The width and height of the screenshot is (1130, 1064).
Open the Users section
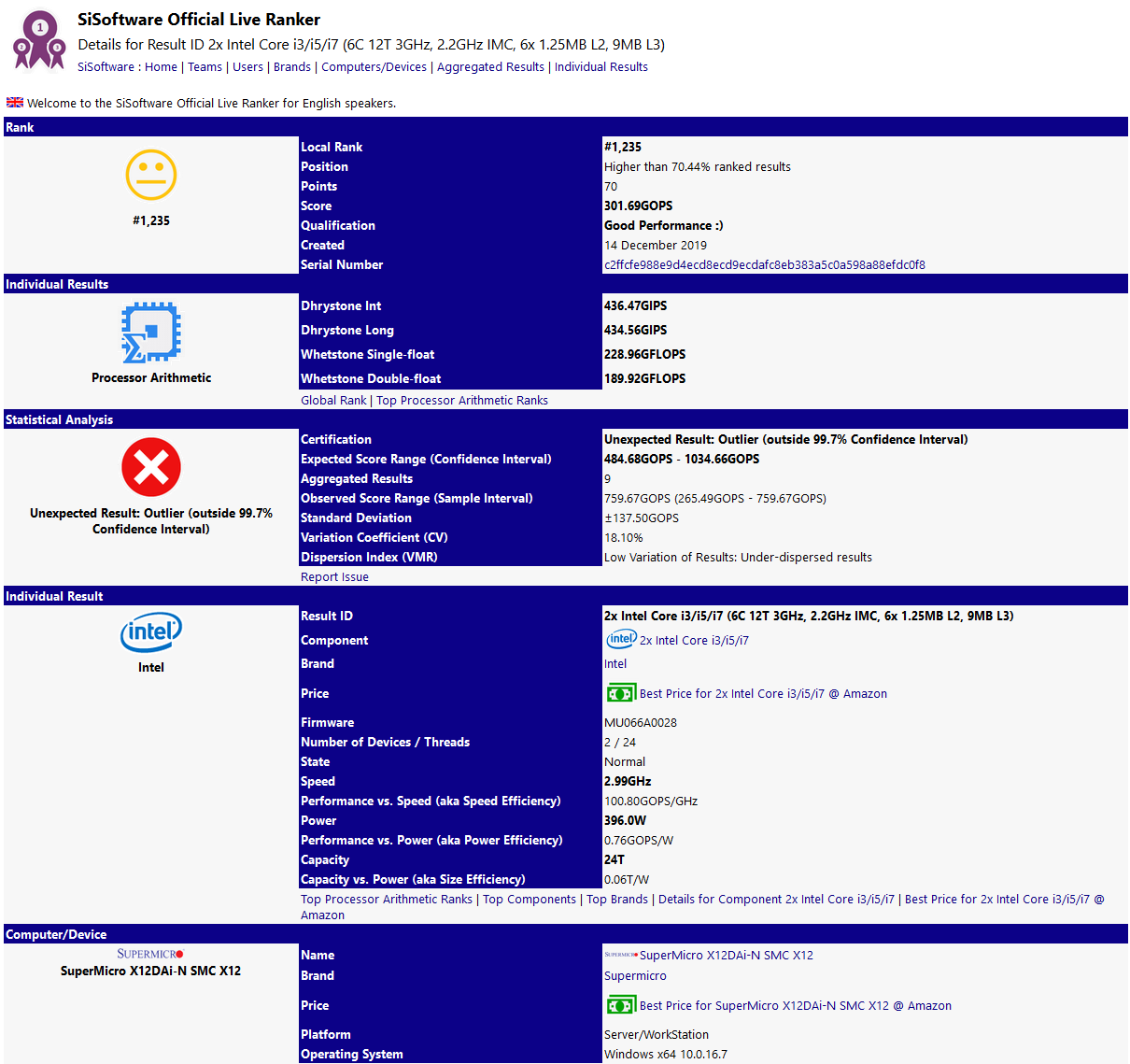tap(247, 67)
